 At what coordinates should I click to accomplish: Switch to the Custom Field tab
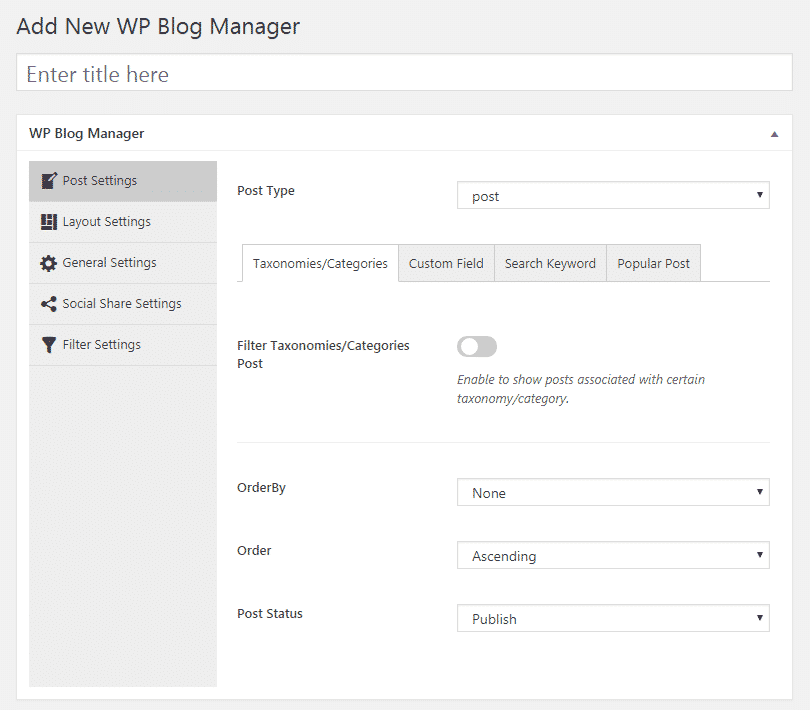(446, 264)
